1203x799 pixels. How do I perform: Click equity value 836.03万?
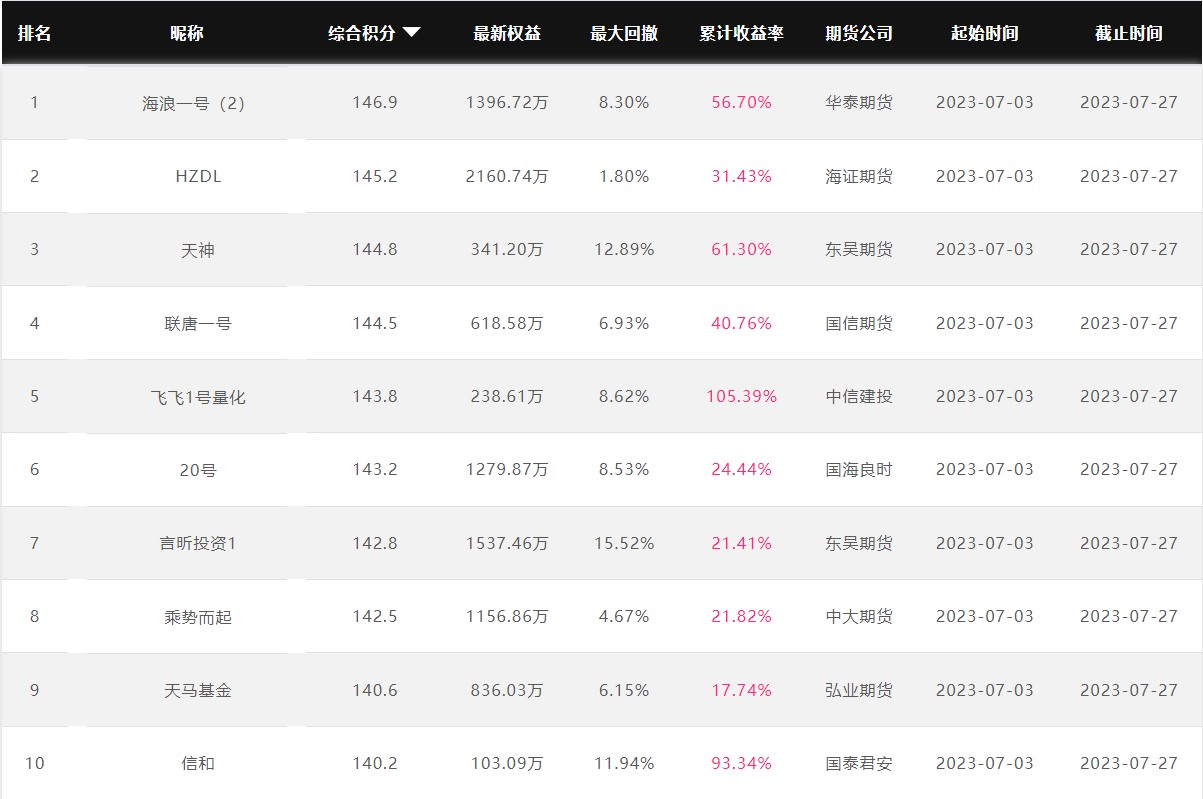507,690
